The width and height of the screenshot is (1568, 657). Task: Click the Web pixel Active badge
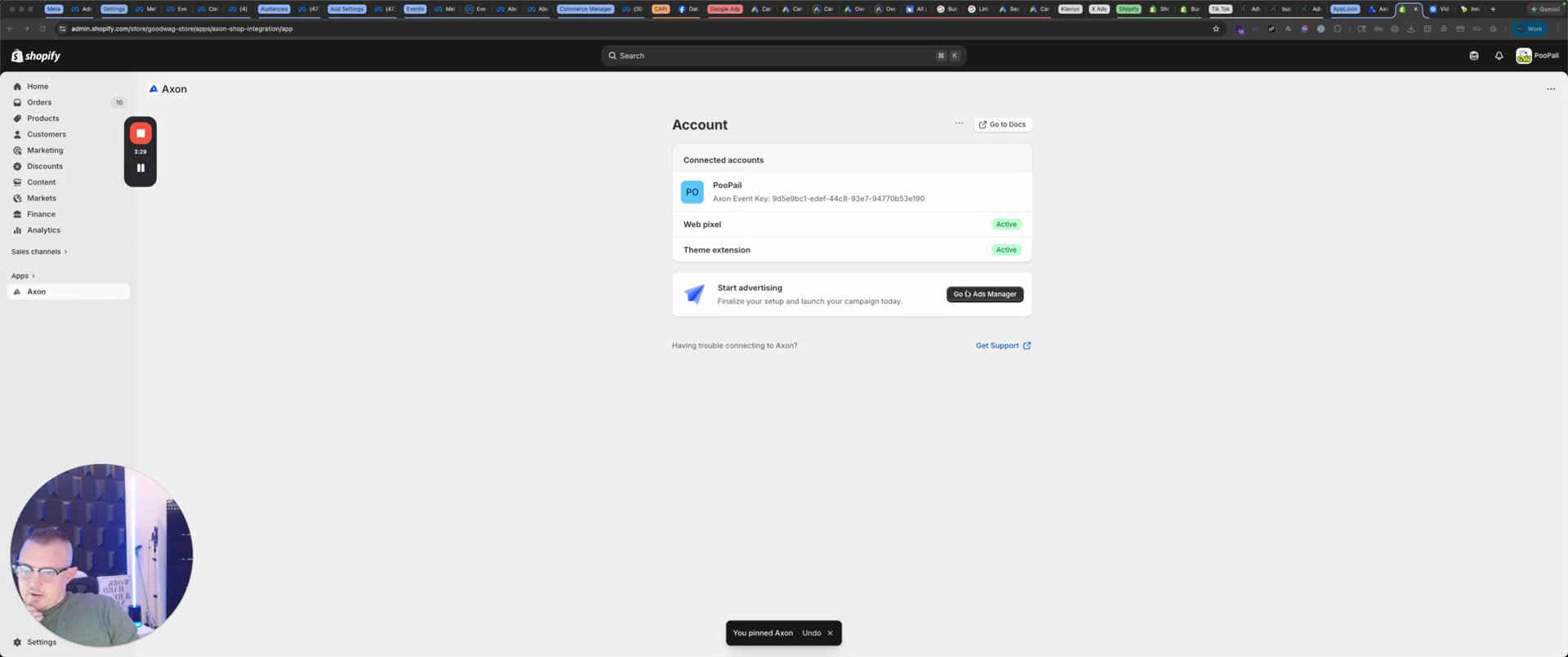point(1006,224)
